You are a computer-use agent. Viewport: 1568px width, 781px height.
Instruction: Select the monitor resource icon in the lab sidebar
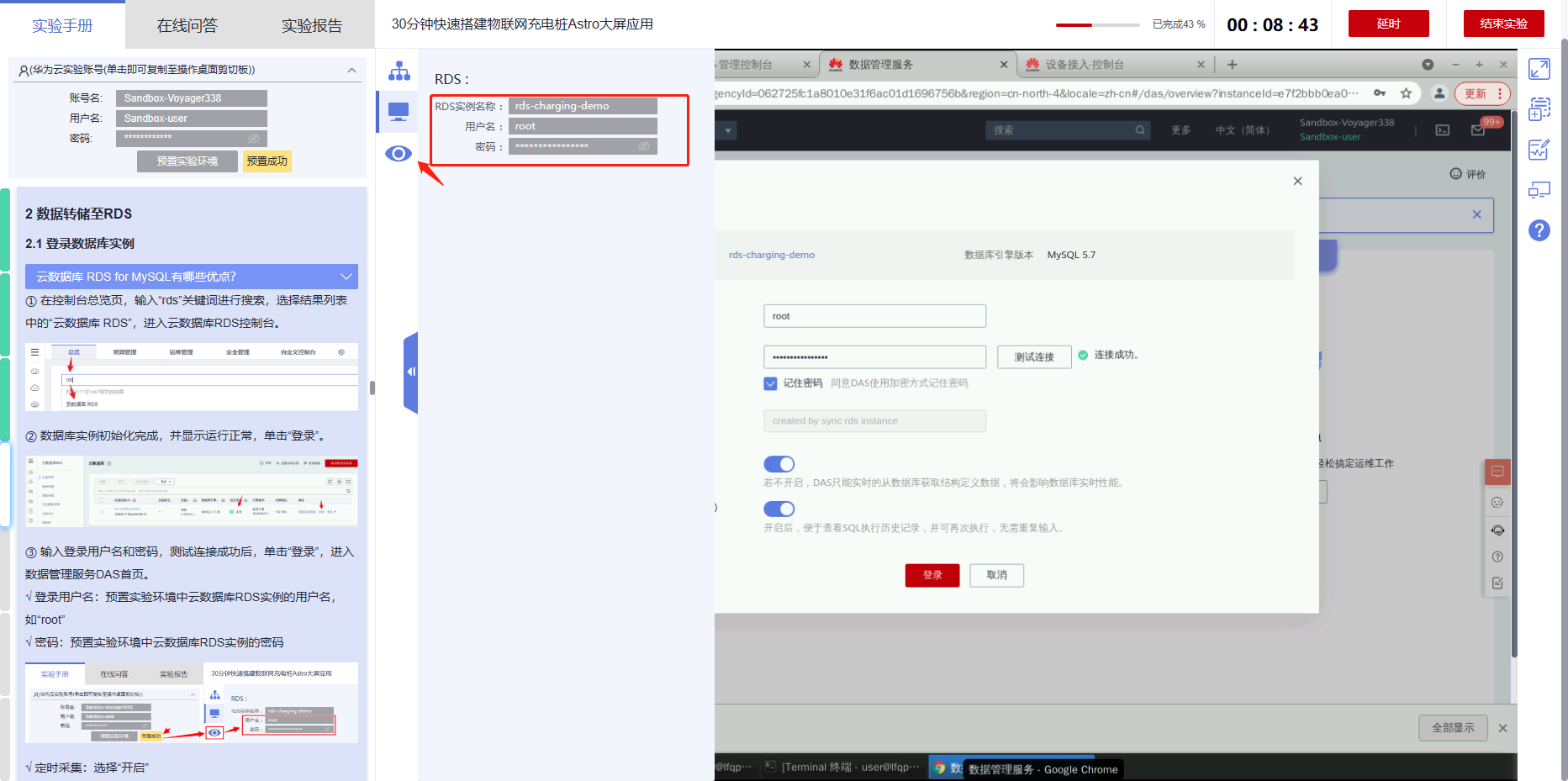tap(399, 111)
